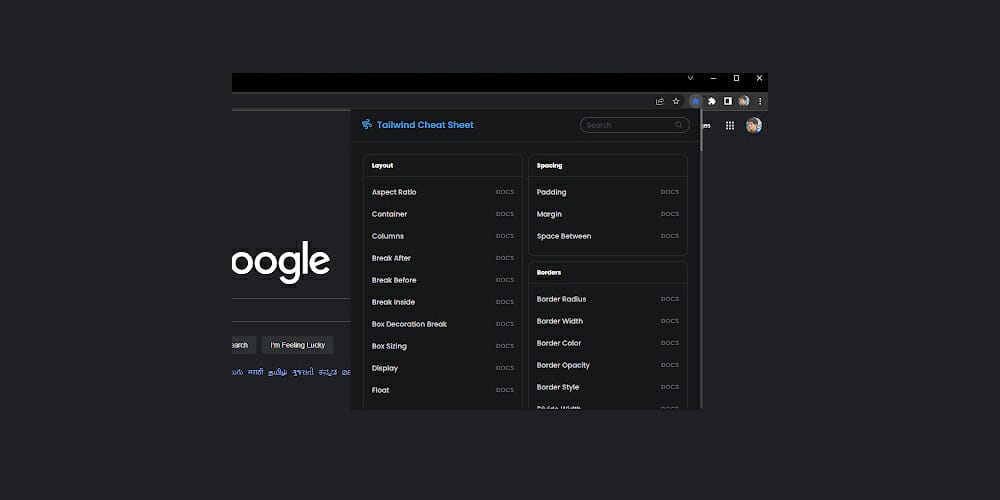Viewport: 1000px width, 500px height.
Task: Expand the Break Before row
Action: coord(443,280)
